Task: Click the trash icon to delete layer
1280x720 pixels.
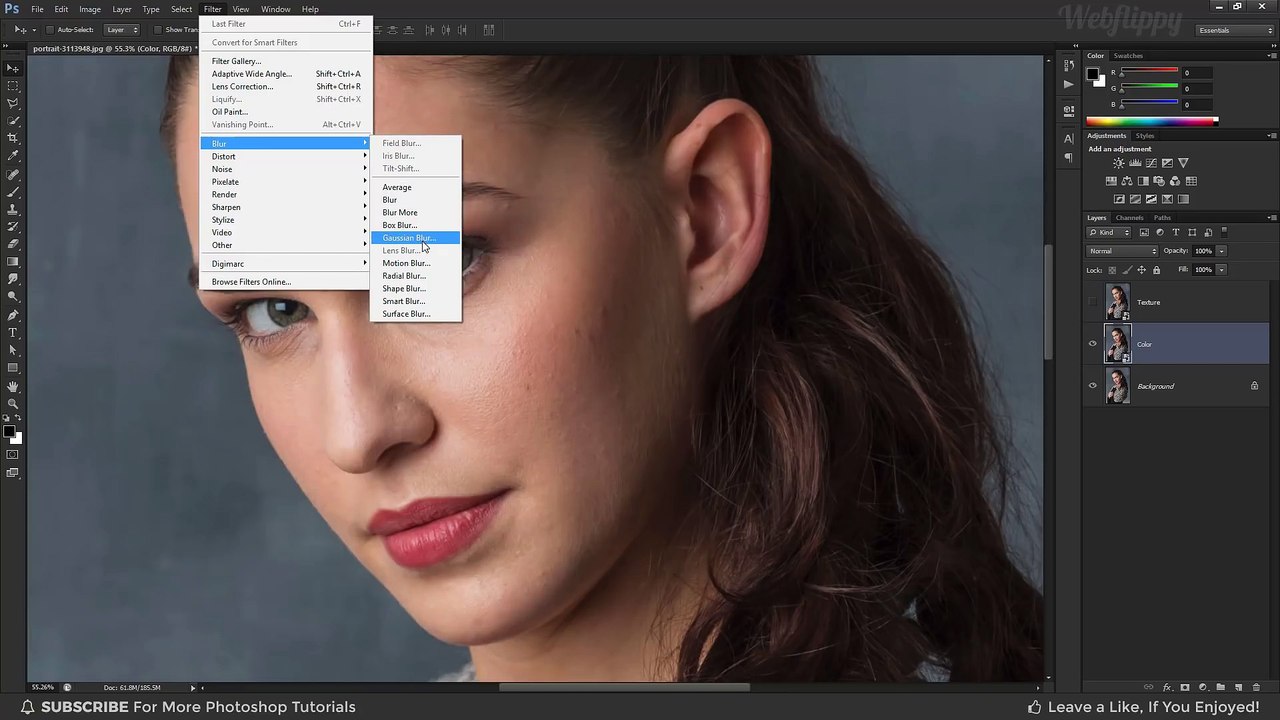Action: (x=1256, y=688)
